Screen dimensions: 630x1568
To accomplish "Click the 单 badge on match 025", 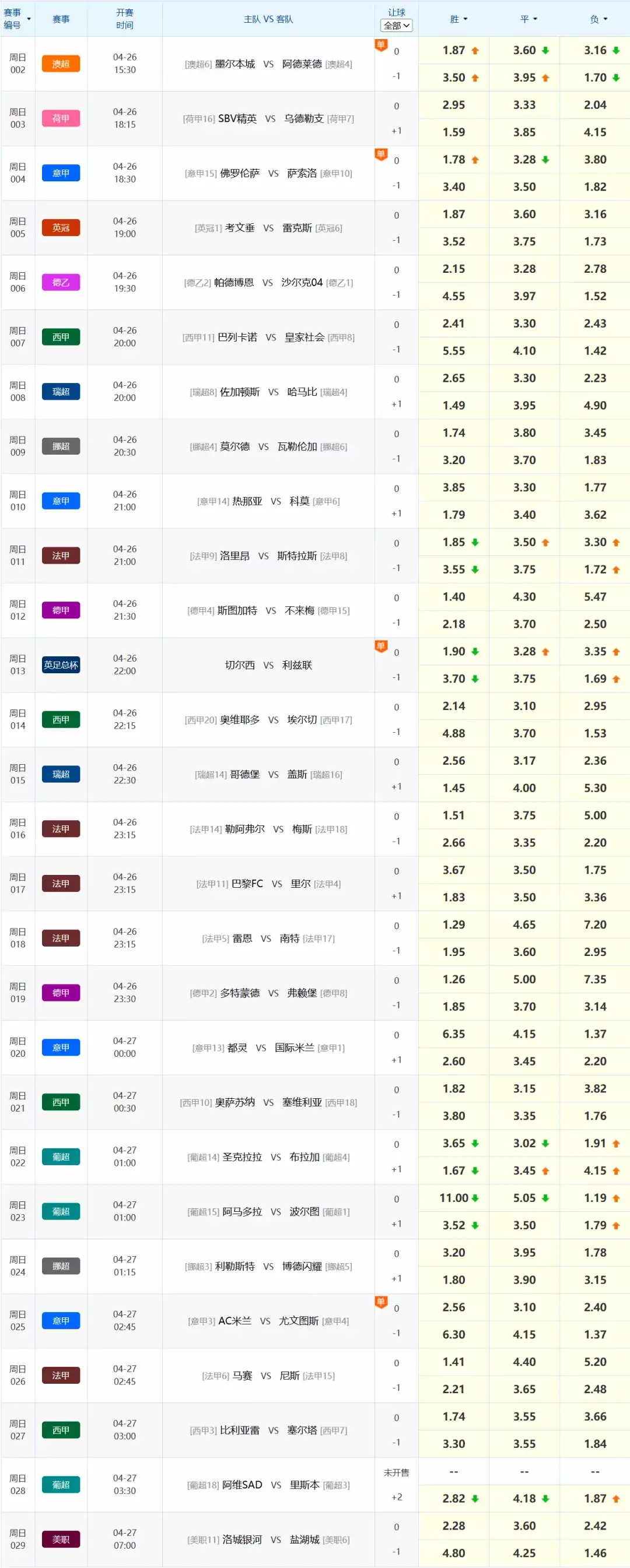I will click(381, 1302).
